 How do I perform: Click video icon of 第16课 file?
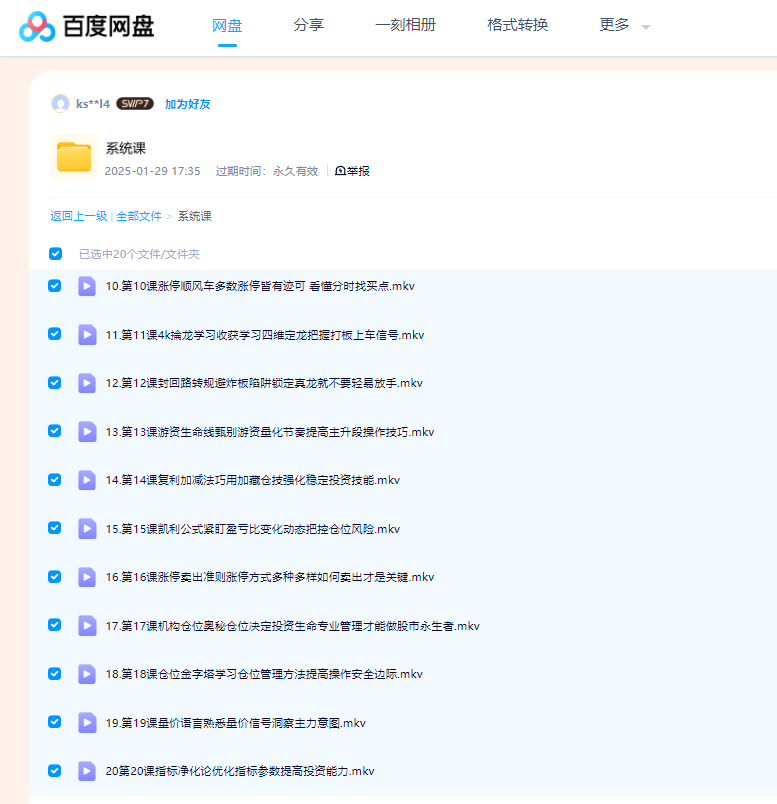point(87,577)
